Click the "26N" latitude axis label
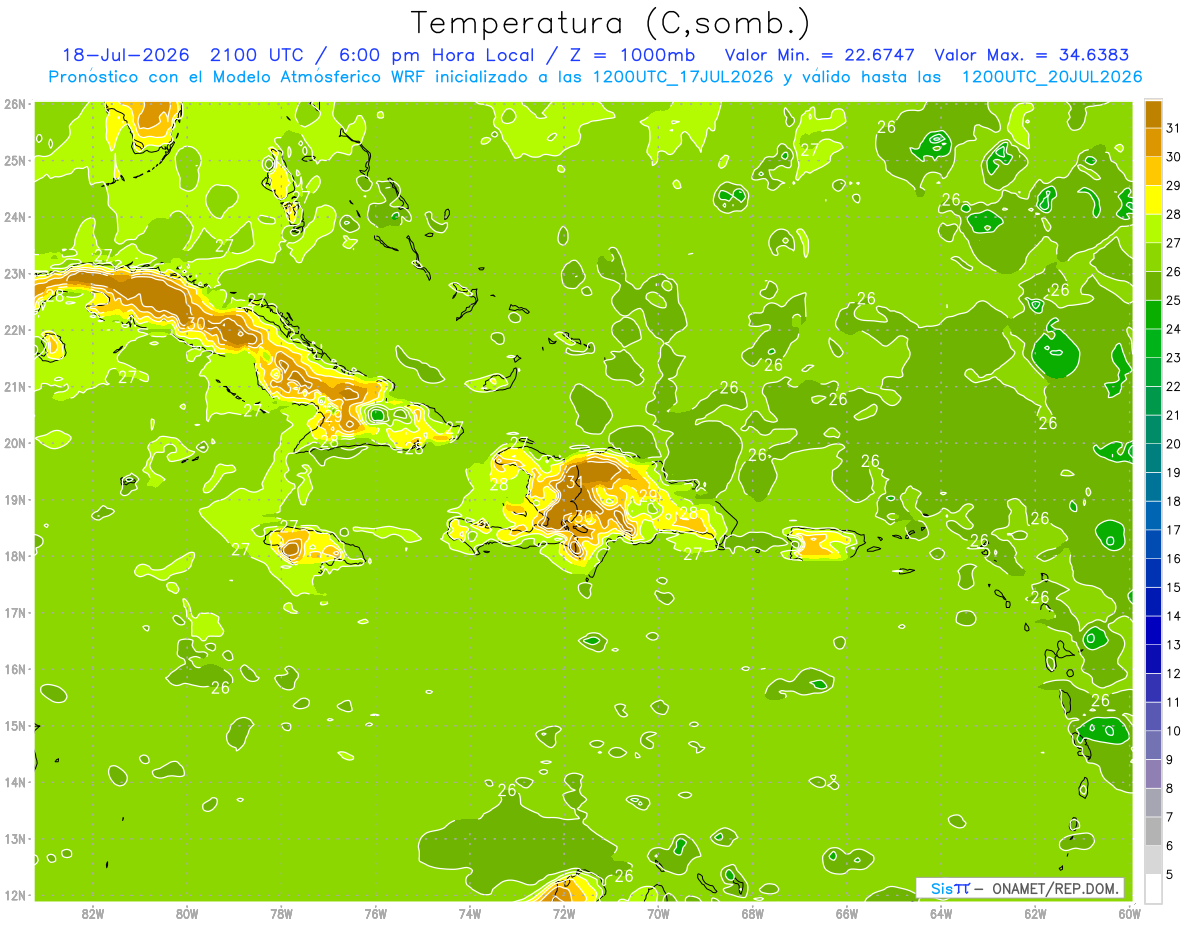The height and width of the screenshot is (927, 1200). point(15,103)
